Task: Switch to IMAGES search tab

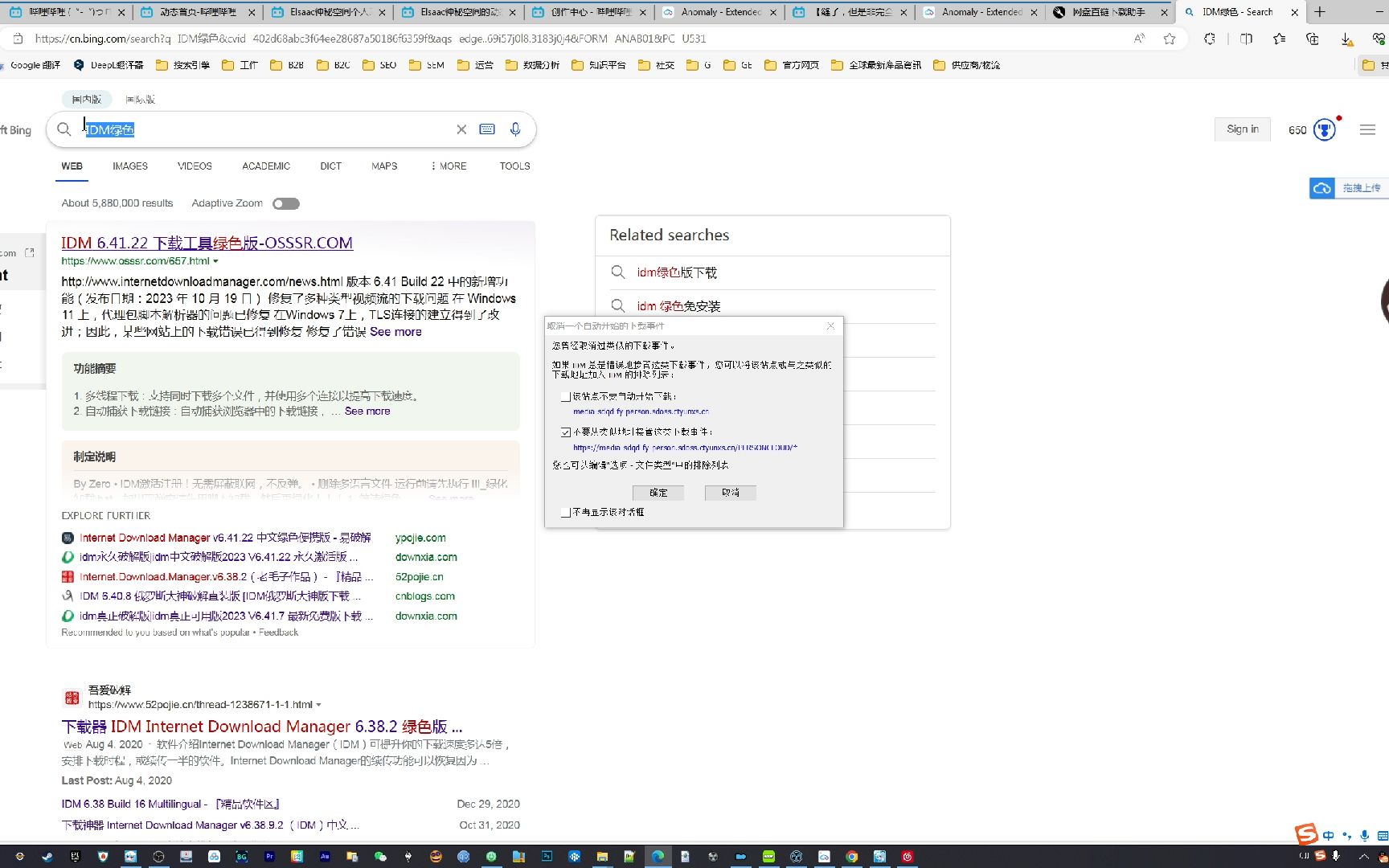Action: click(130, 166)
